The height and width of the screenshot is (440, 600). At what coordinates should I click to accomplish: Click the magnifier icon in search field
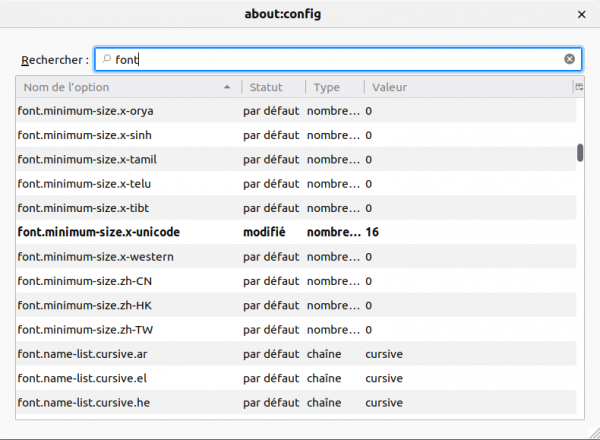[x=107, y=59]
